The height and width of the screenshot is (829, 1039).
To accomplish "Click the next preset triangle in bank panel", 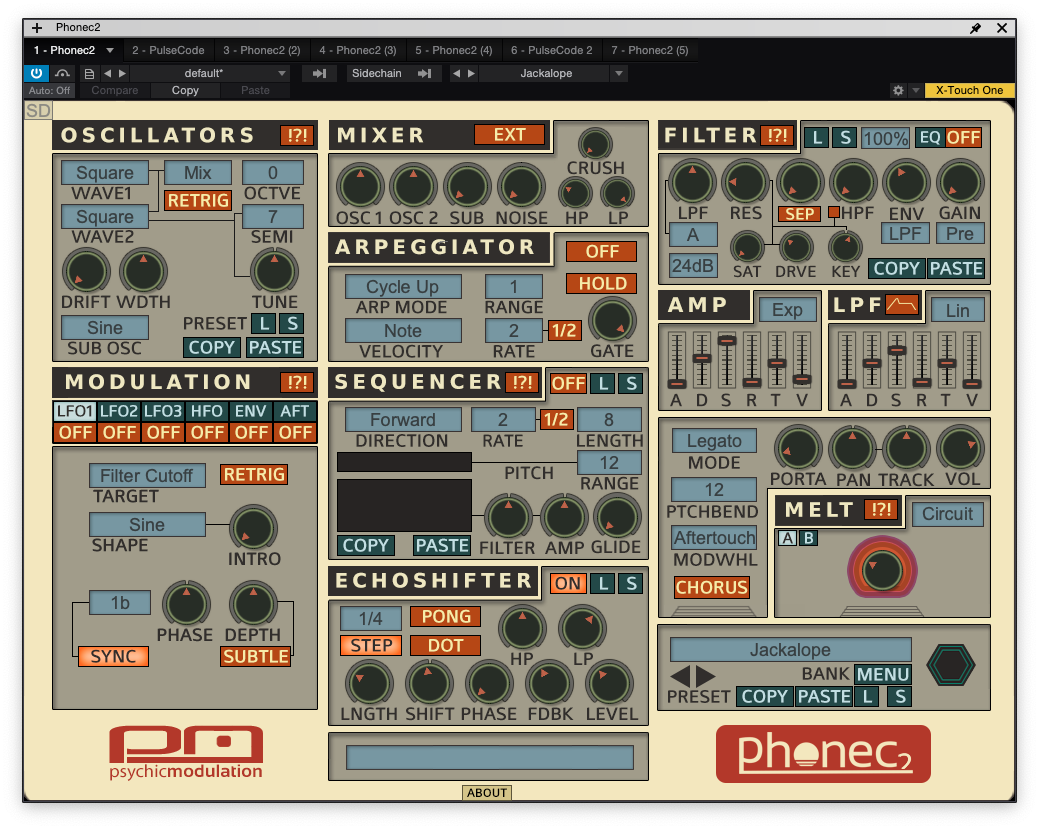I will 706,676.
